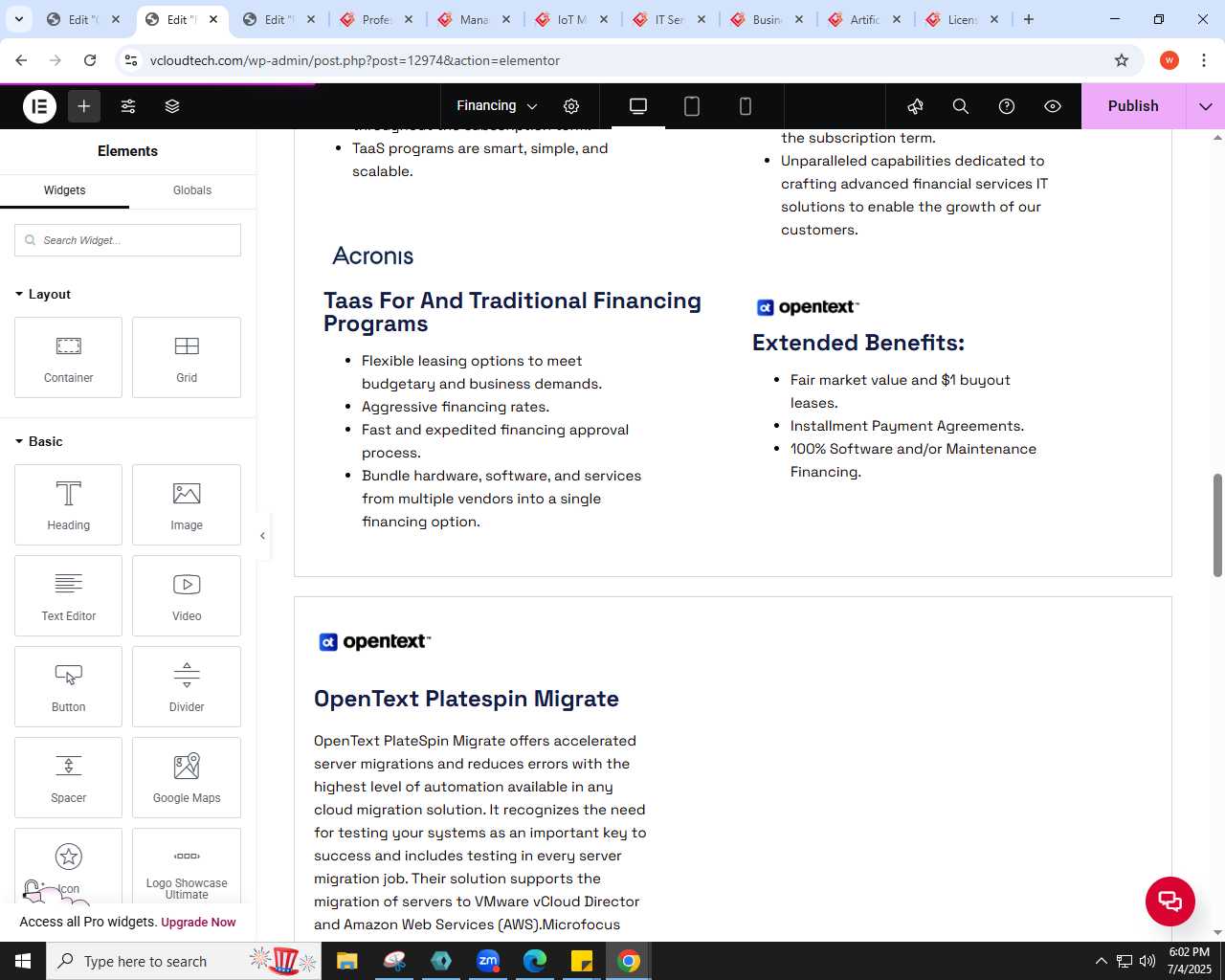Expand the Financing document dropdown
Image resolution: width=1225 pixels, height=980 pixels.
498,106
